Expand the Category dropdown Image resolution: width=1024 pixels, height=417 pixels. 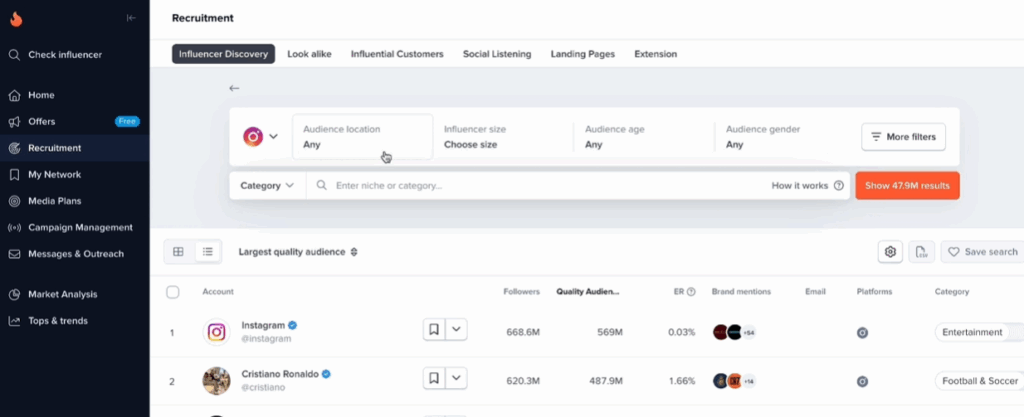point(267,185)
